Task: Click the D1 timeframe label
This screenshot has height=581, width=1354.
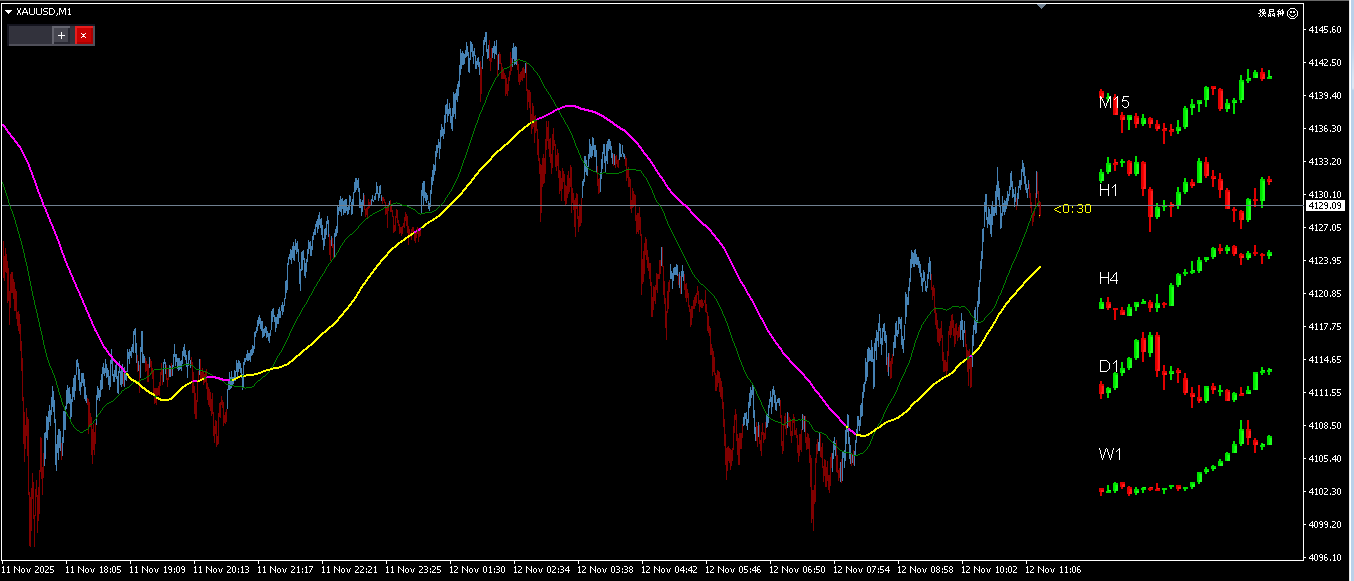Action: (x=1108, y=366)
